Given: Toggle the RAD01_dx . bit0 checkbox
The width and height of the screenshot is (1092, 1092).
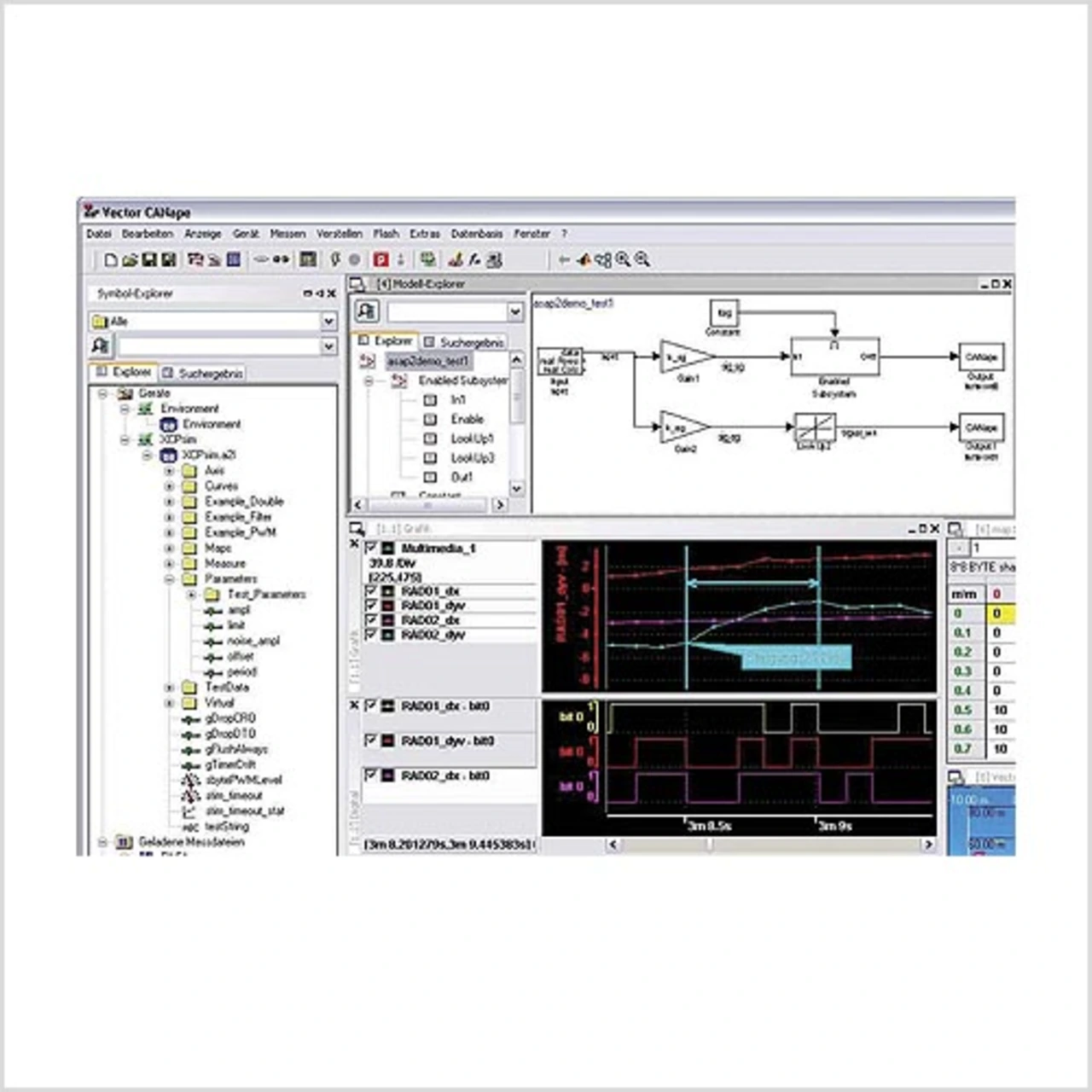Looking at the screenshot, I should (x=371, y=706).
